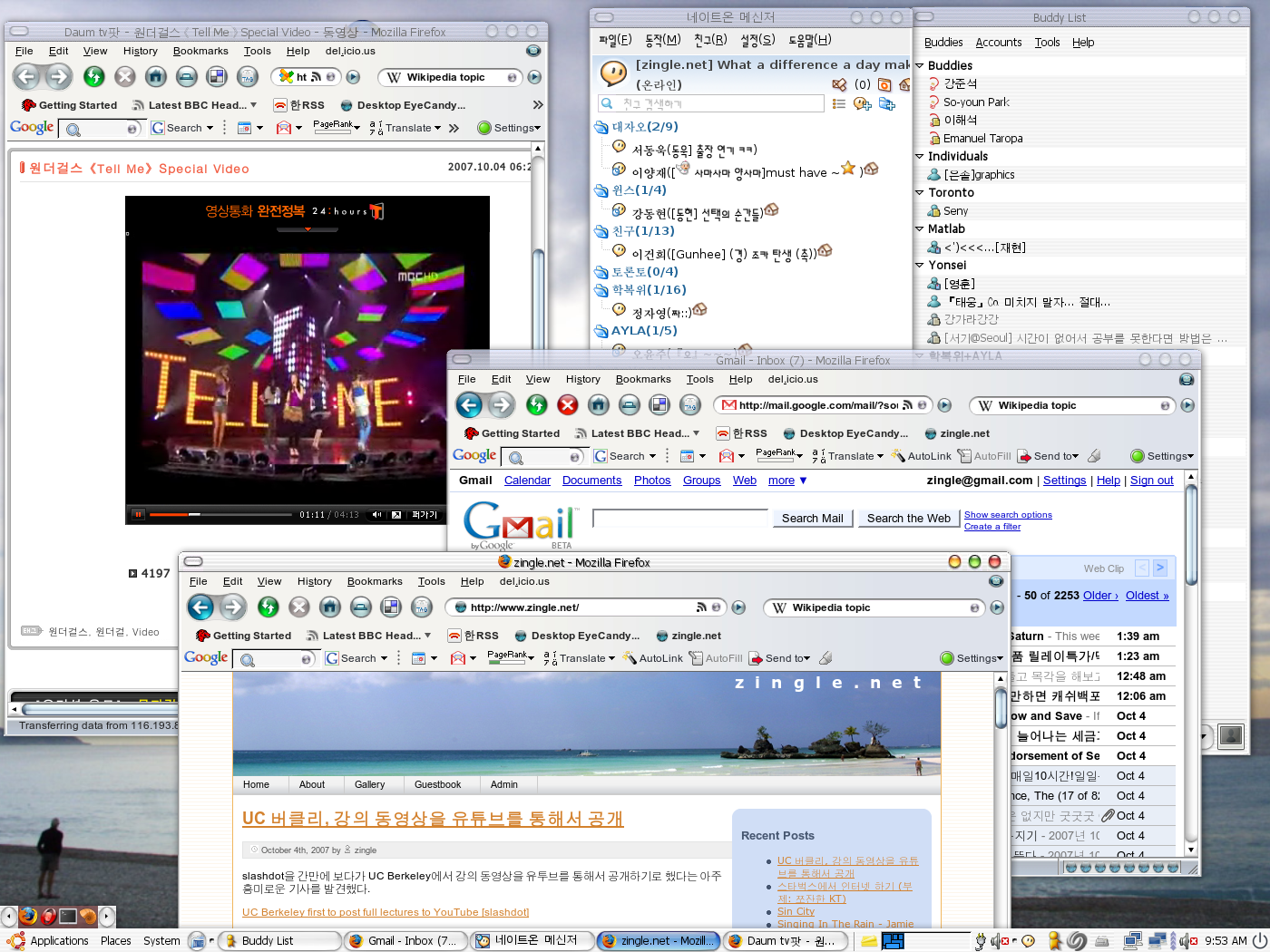Click Back arrow in Daum Firefox window
Screen dimensions: 1270x952
[x=27, y=77]
